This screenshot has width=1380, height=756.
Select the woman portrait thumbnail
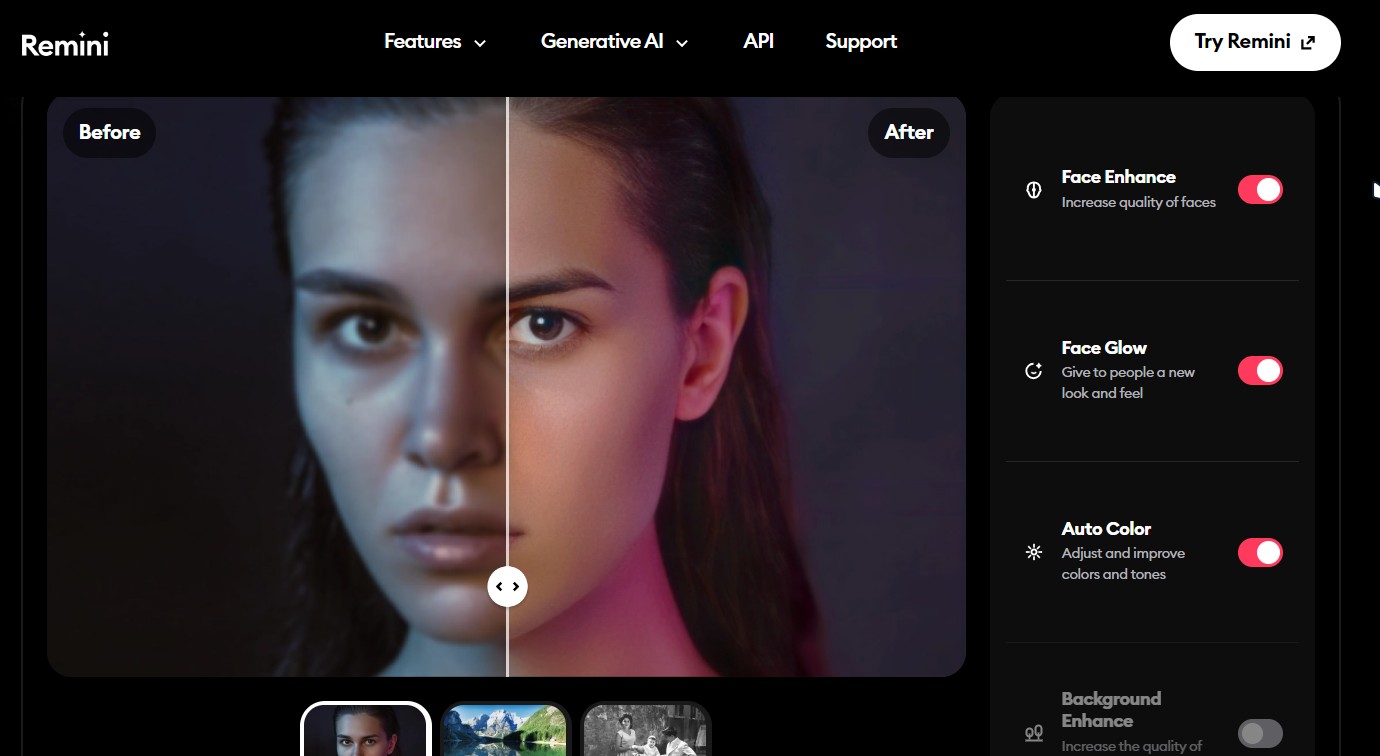pos(366,729)
